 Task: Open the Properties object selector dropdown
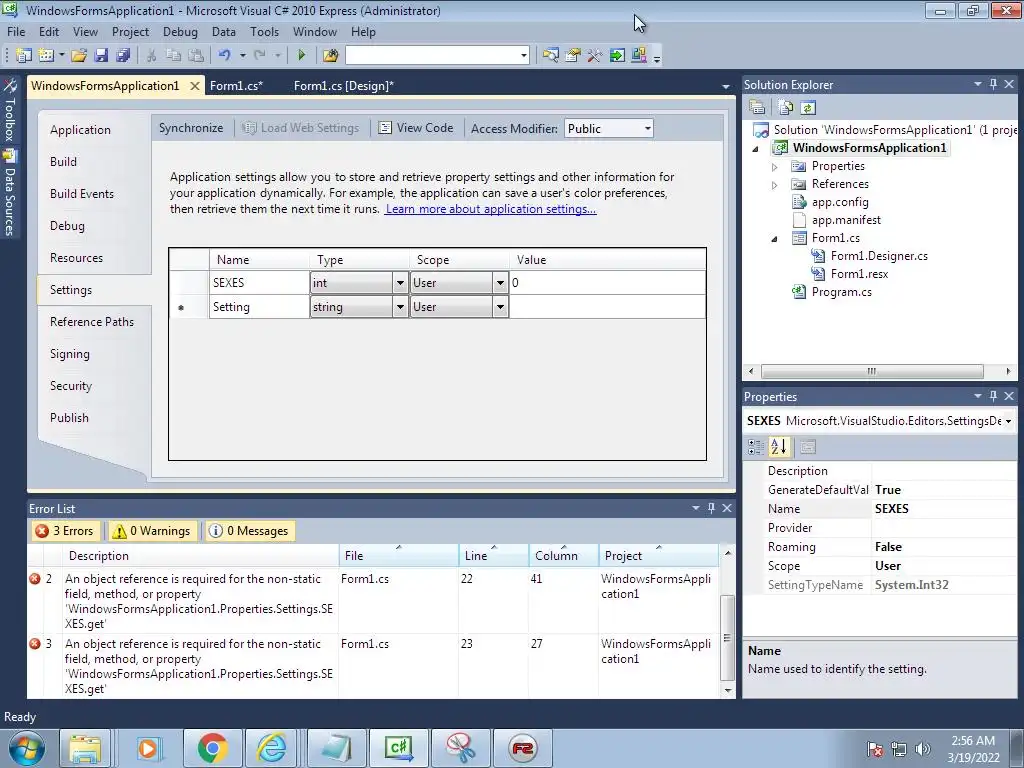(1009, 421)
